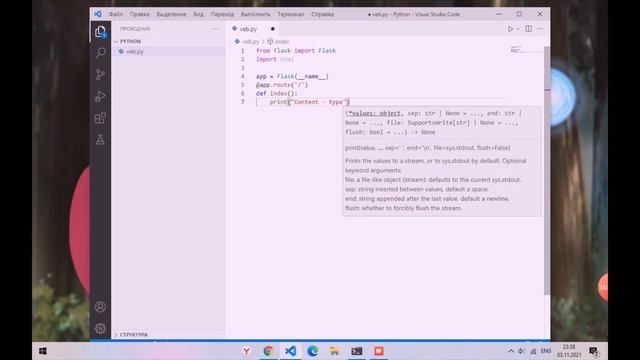Click veb.py in the breadcrumb

251,42
